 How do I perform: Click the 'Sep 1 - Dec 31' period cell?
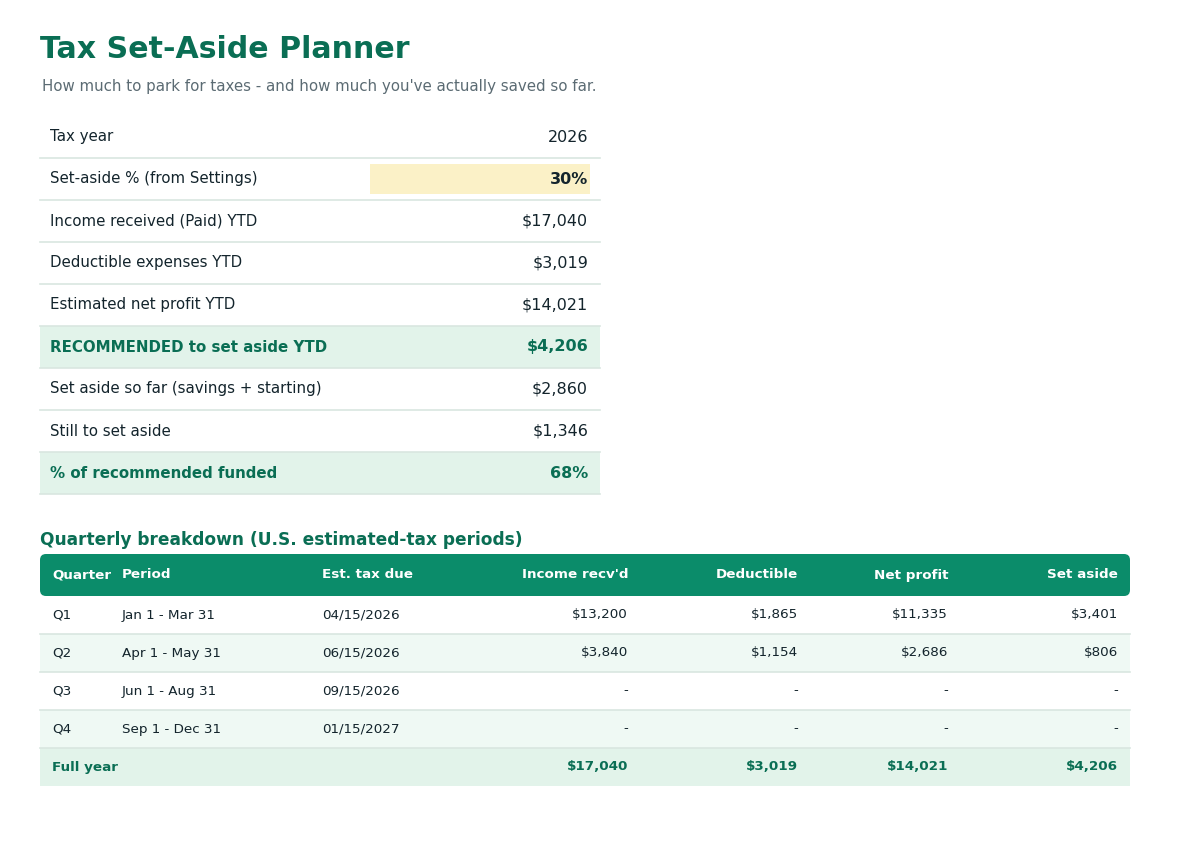[171, 729]
